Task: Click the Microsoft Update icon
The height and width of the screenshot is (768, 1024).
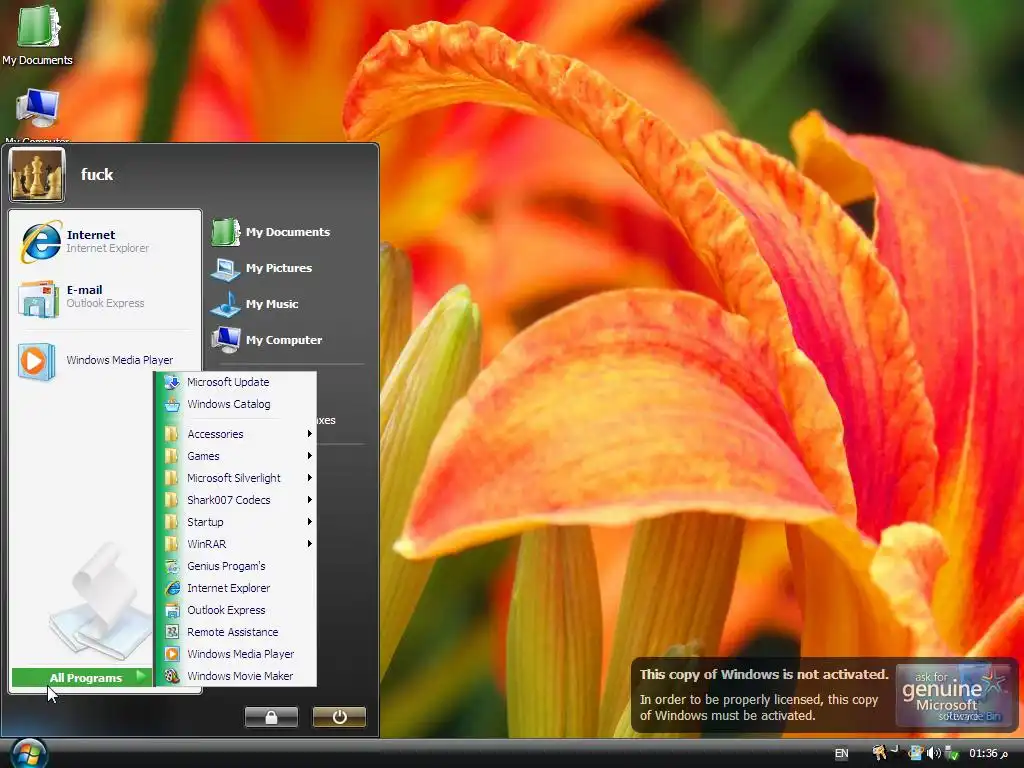Action: pyautogui.click(x=172, y=382)
